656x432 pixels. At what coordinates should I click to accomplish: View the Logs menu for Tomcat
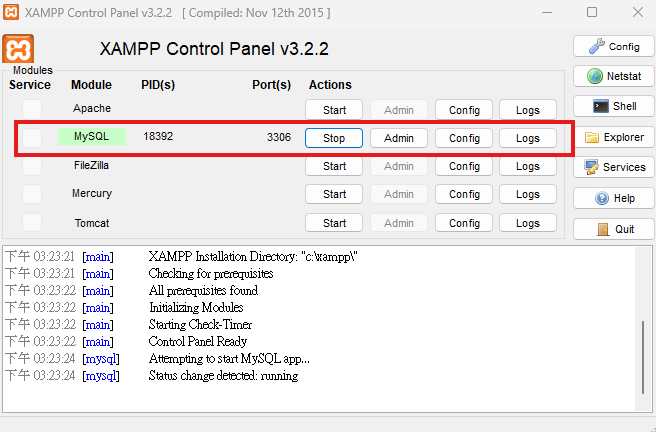point(528,222)
